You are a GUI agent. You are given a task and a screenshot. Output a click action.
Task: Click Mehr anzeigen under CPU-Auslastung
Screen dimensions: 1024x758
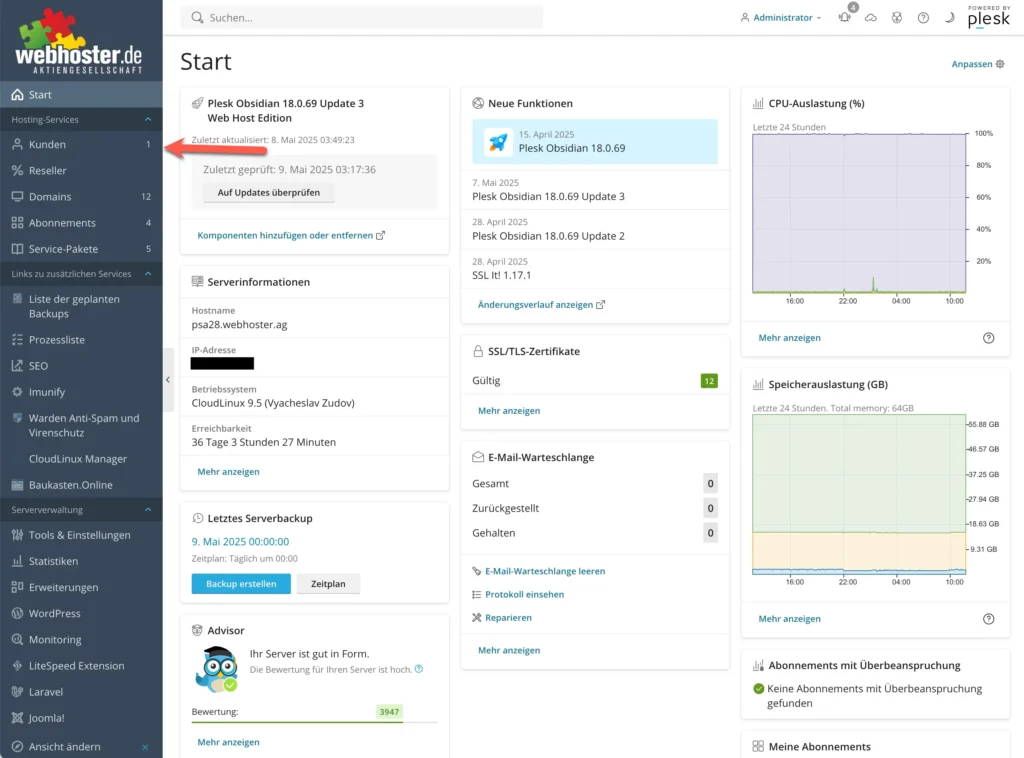[x=790, y=338]
